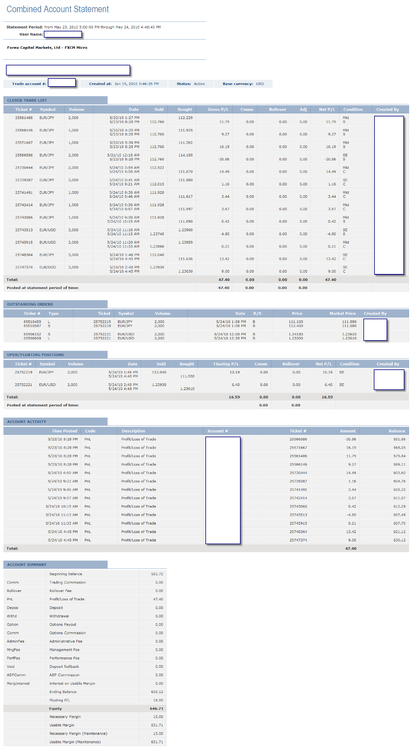Open the Closed Trade List section header

tap(55, 100)
